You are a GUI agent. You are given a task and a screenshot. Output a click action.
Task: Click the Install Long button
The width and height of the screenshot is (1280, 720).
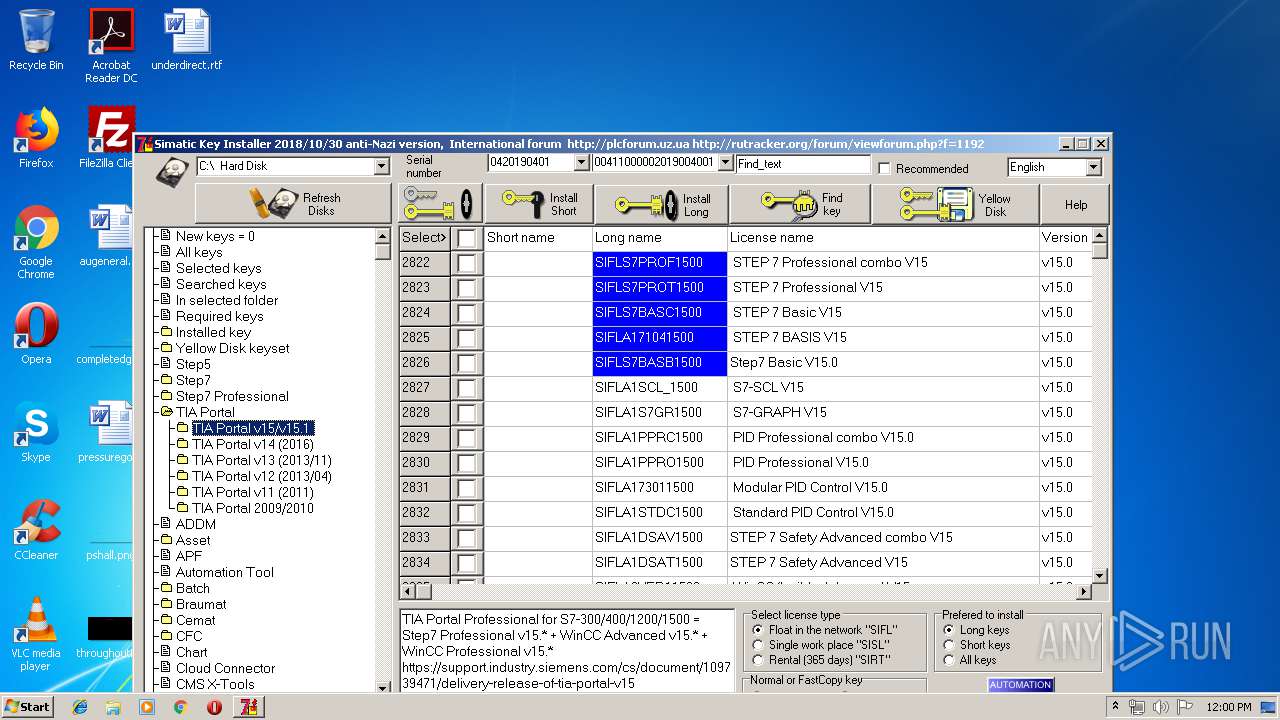coord(662,204)
